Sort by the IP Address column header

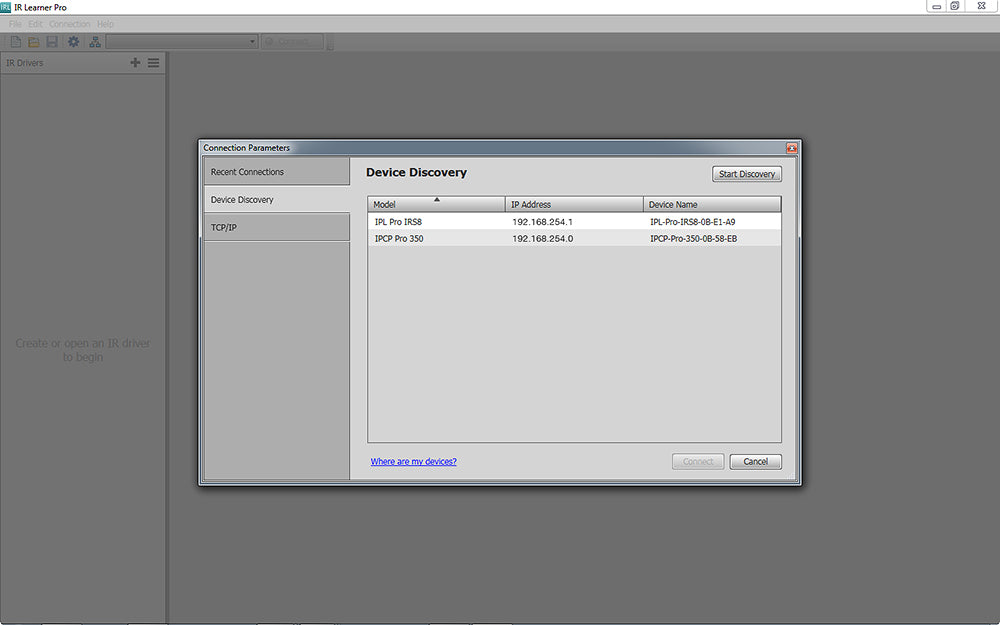point(574,204)
